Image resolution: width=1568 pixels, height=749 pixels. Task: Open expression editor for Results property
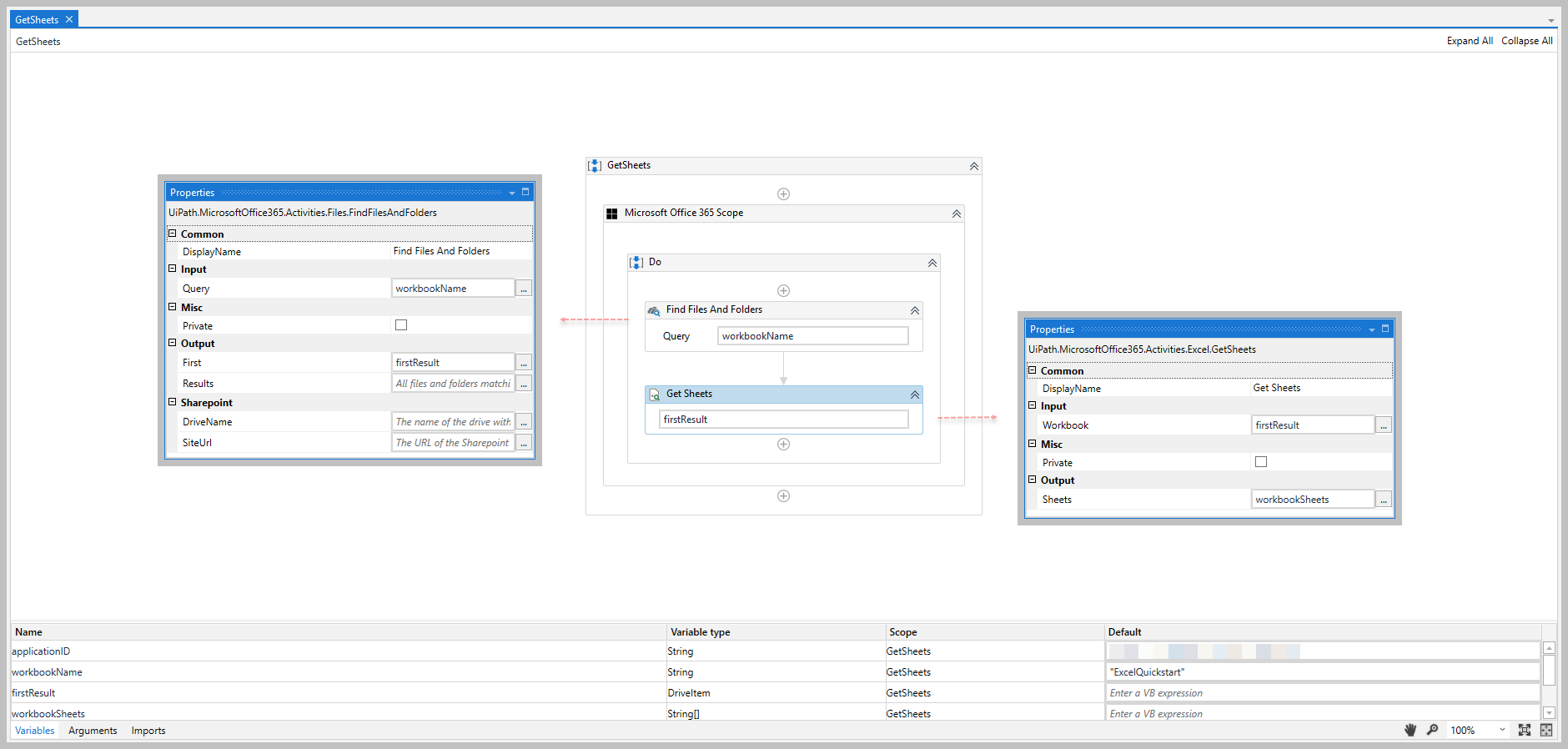[x=524, y=384]
